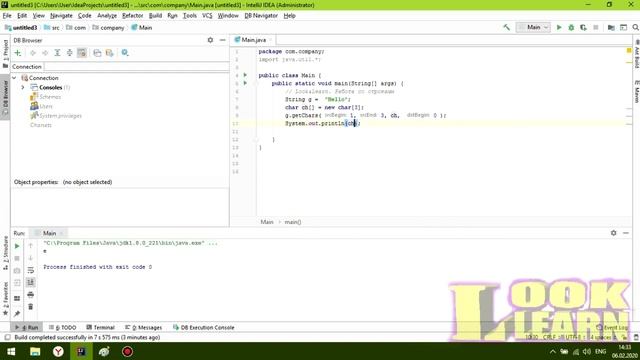
Task: Open the Structure side tool window
Action: [5, 253]
